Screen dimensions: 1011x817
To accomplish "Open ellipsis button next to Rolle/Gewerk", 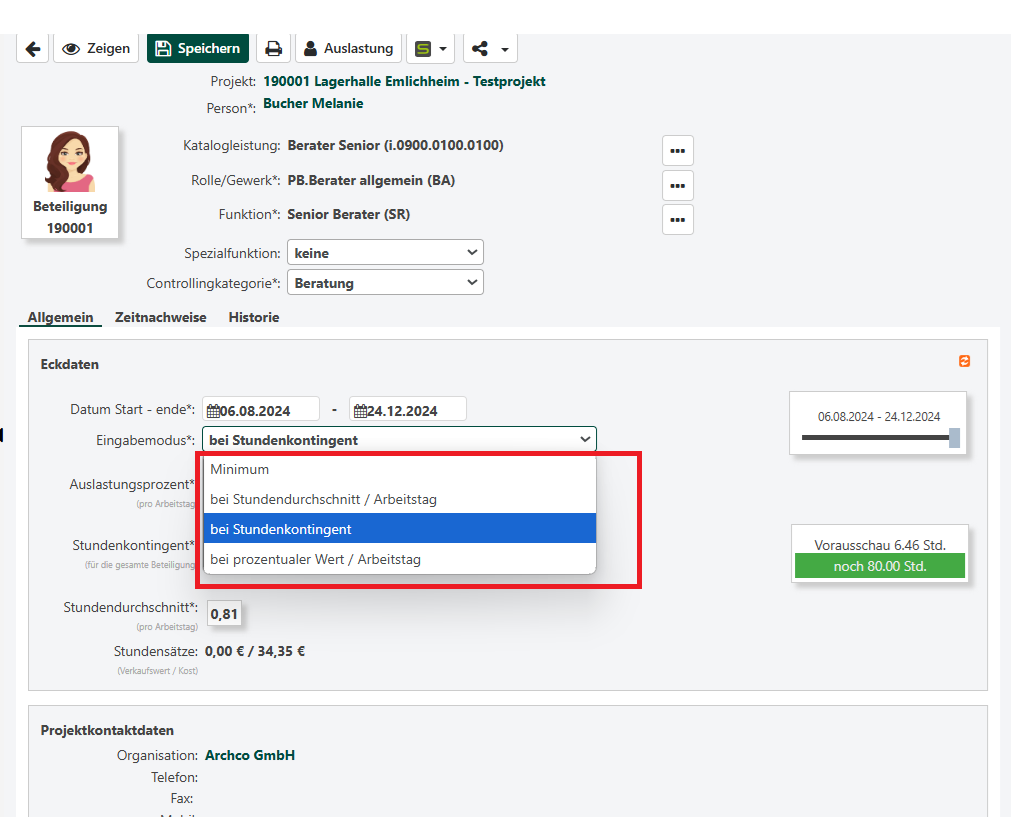I will (x=677, y=185).
